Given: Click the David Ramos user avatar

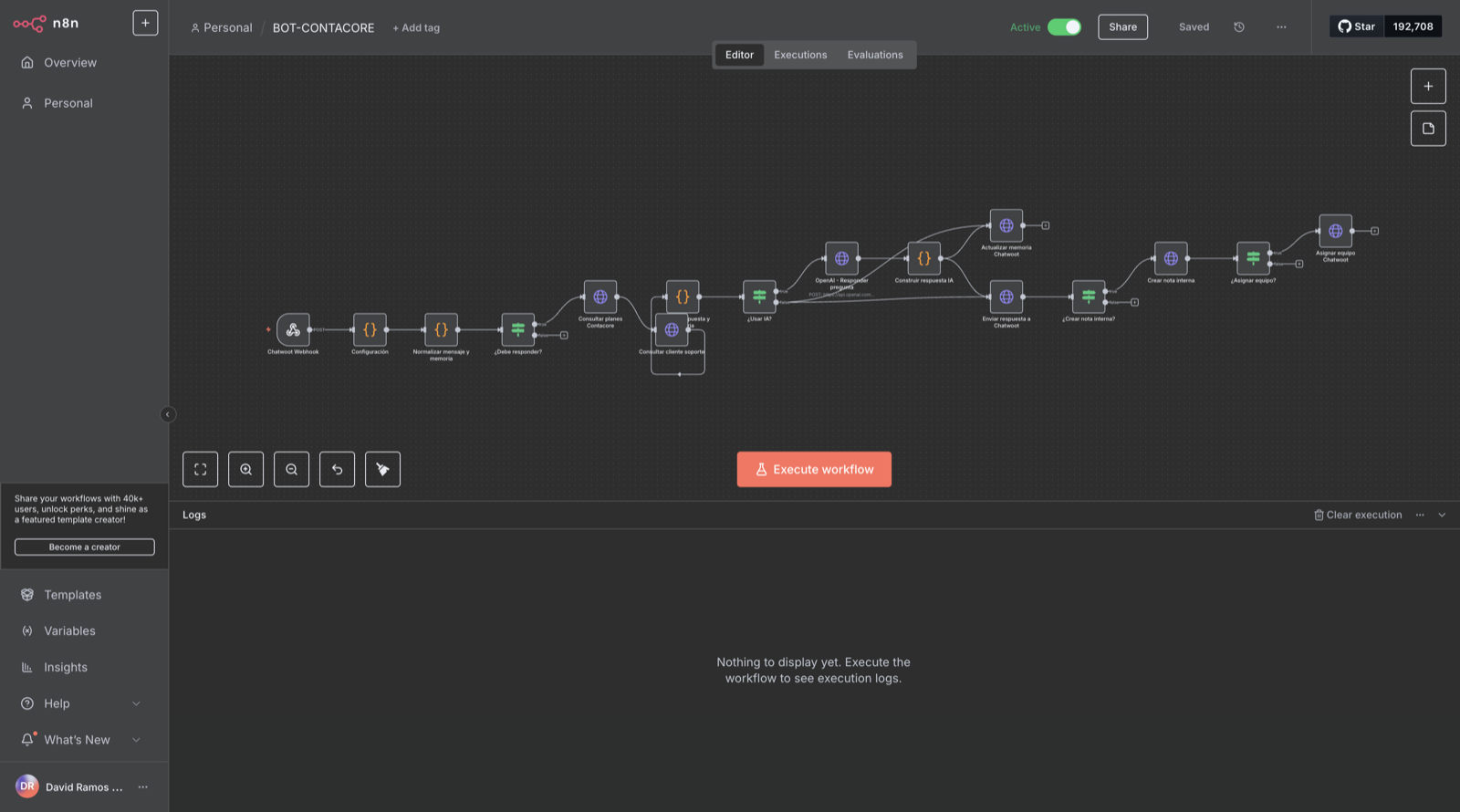Looking at the screenshot, I should 27,786.
